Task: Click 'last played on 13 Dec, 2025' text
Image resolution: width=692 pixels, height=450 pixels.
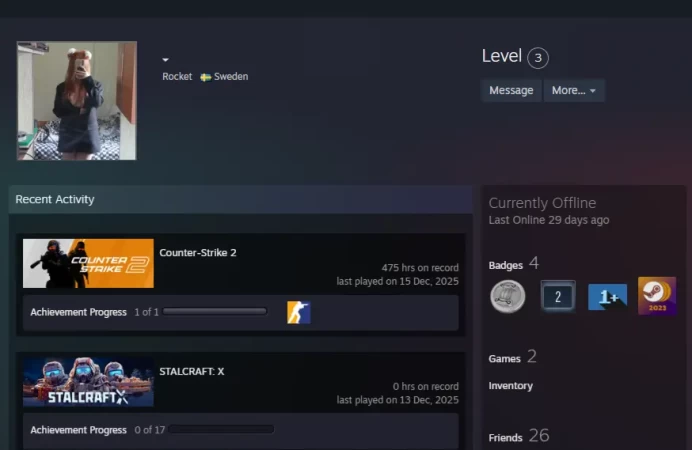Action: pyautogui.click(x=398, y=400)
